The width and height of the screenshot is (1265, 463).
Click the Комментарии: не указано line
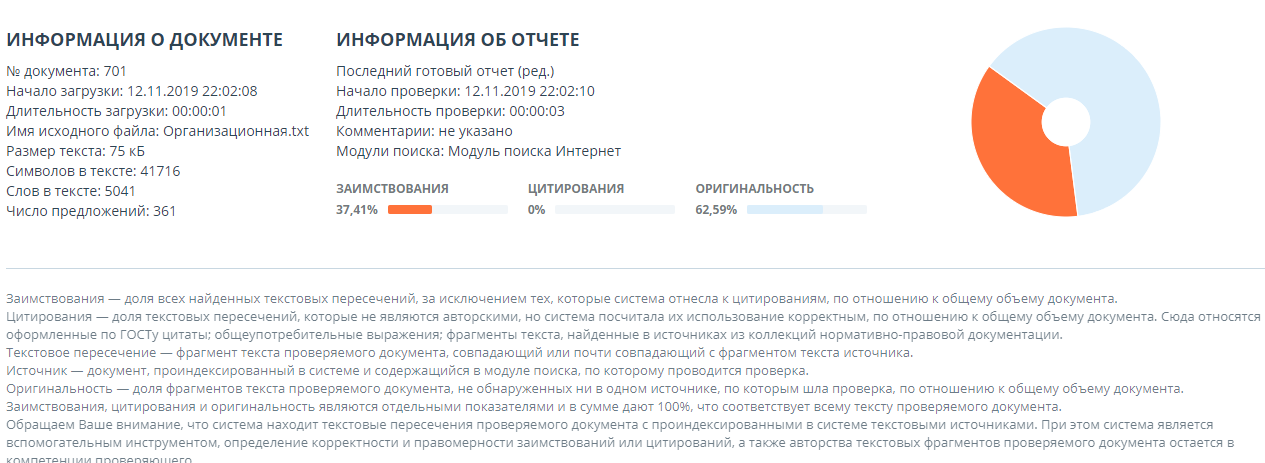[x=424, y=131]
